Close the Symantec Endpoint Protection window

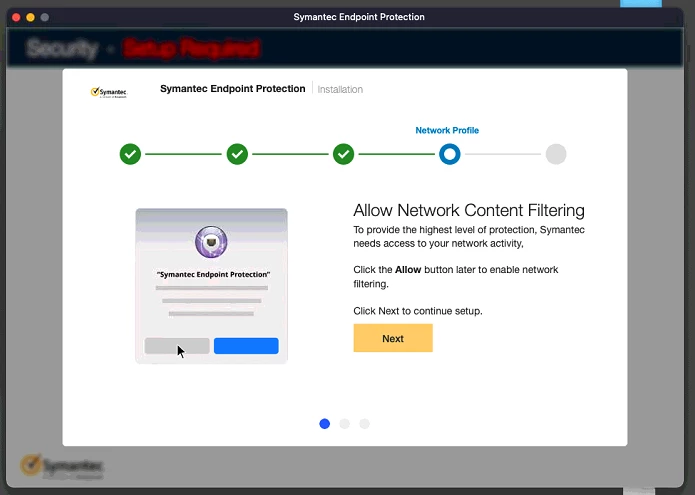point(16,17)
